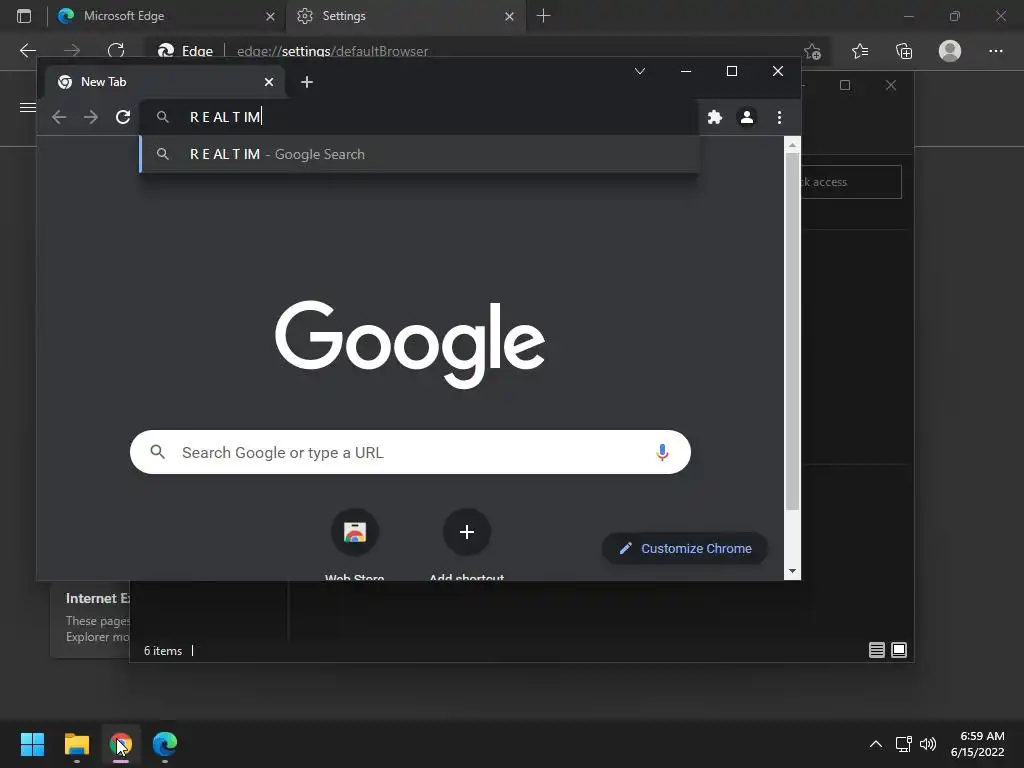Open Chrome three-dot menu

pos(779,117)
